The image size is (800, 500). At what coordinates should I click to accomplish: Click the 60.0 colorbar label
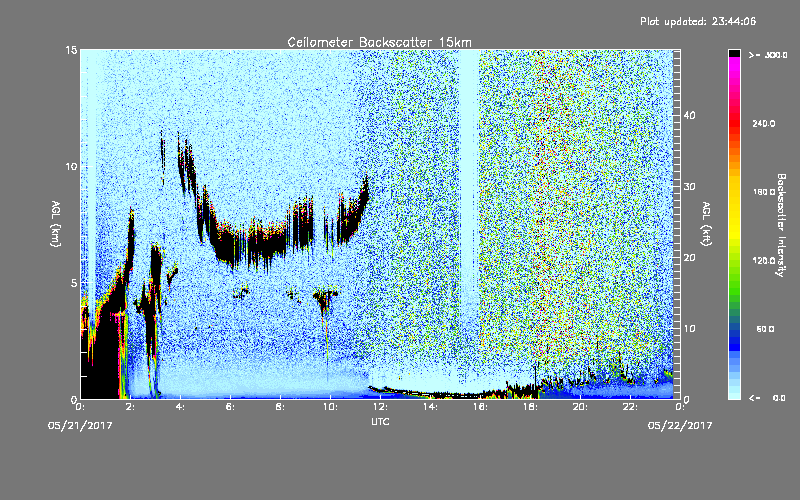coord(765,329)
